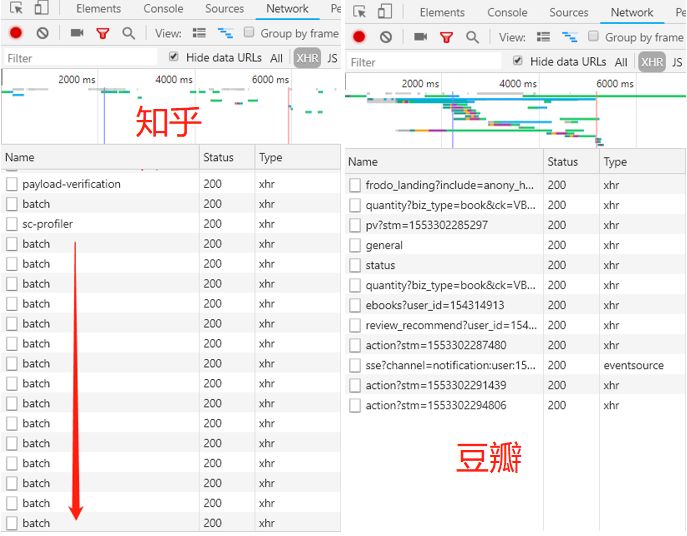The width and height of the screenshot is (687, 536).
Task: Sort by Type column in left panel
Action: [297, 157]
